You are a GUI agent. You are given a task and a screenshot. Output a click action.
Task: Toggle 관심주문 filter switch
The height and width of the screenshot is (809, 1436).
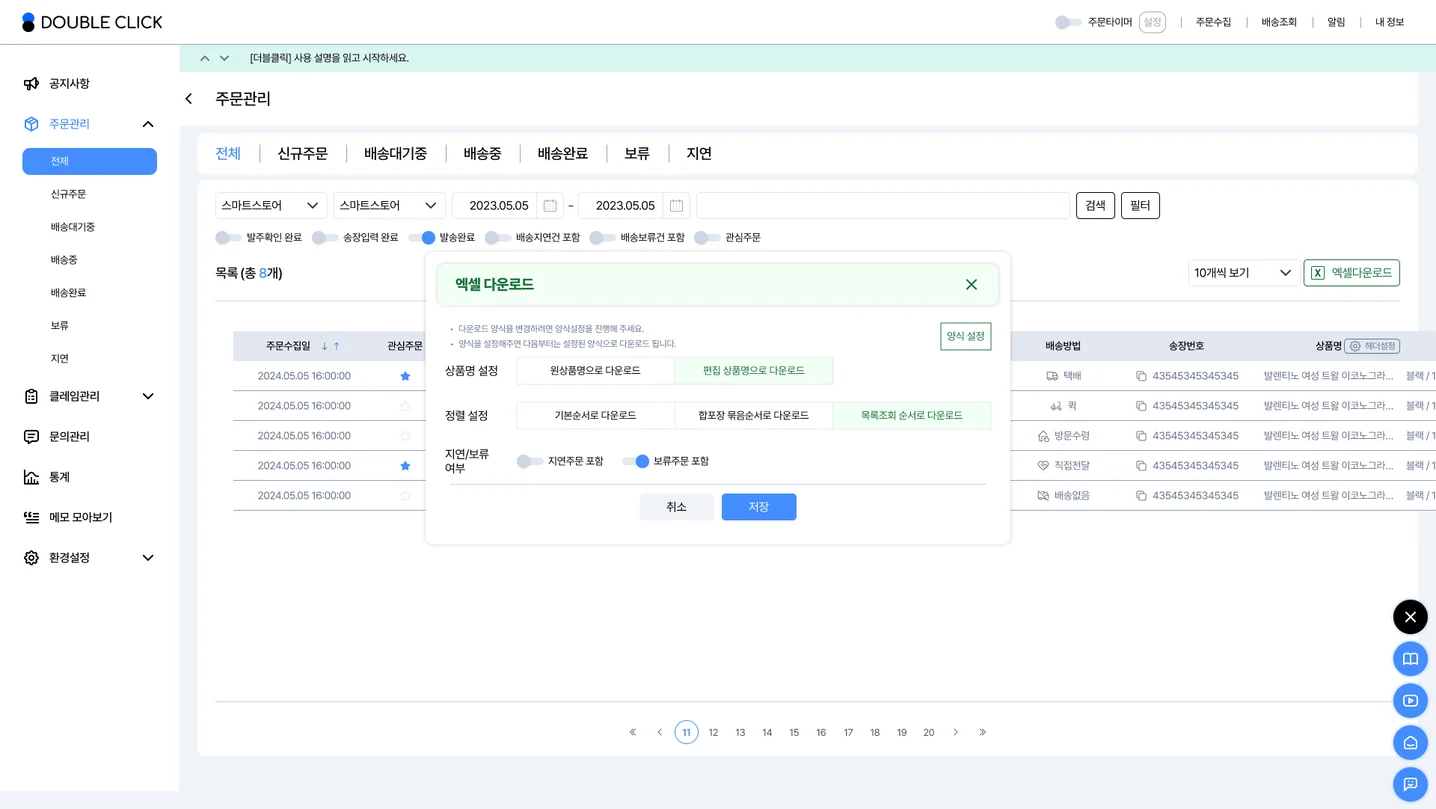[x=707, y=238]
